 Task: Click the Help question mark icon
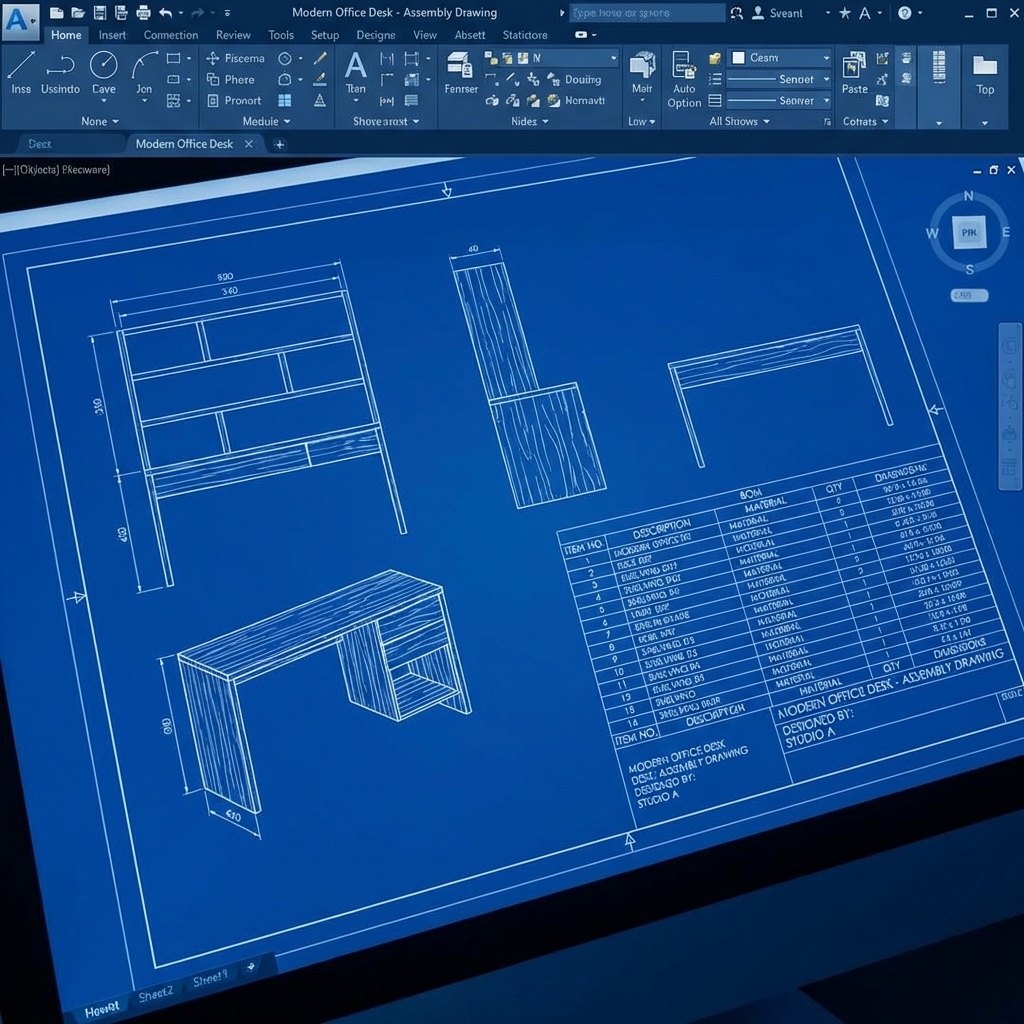tap(905, 13)
